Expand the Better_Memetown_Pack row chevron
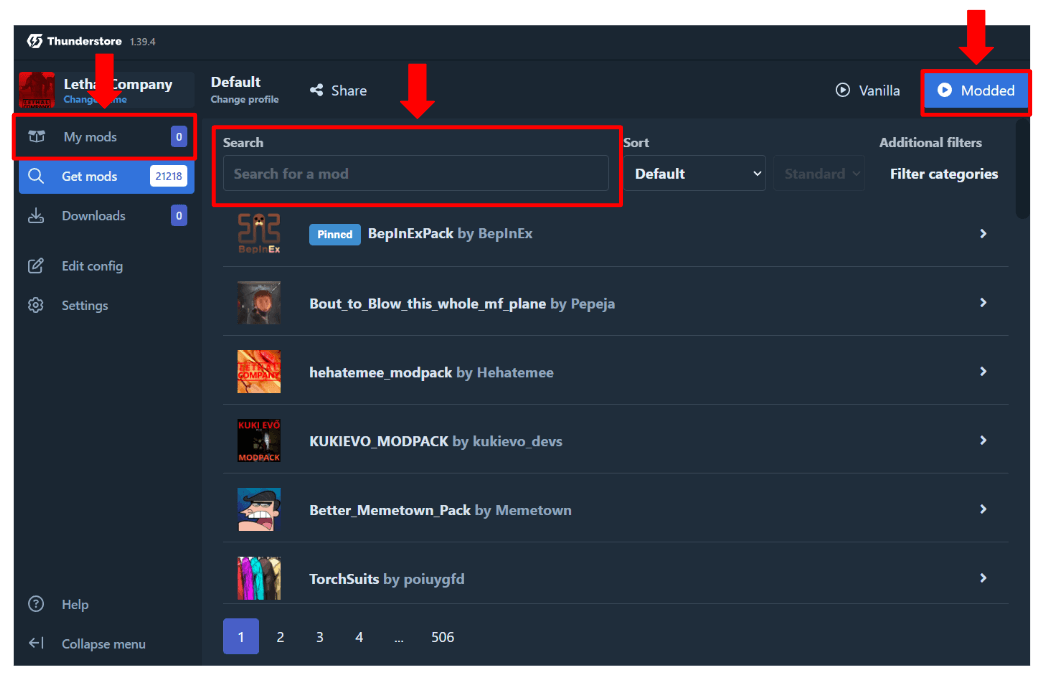 [x=983, y=509]
